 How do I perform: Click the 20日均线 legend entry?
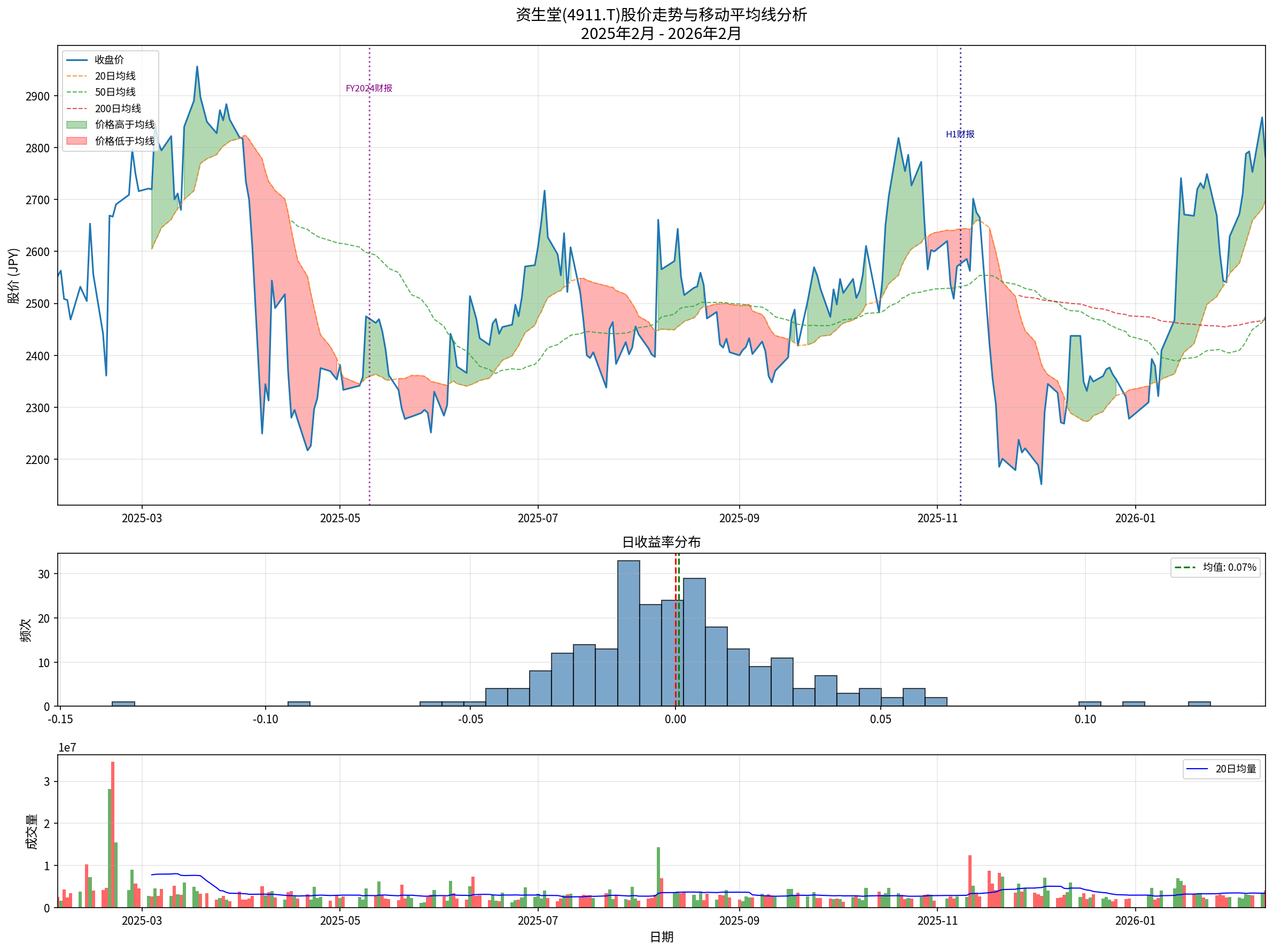[114, 76]
